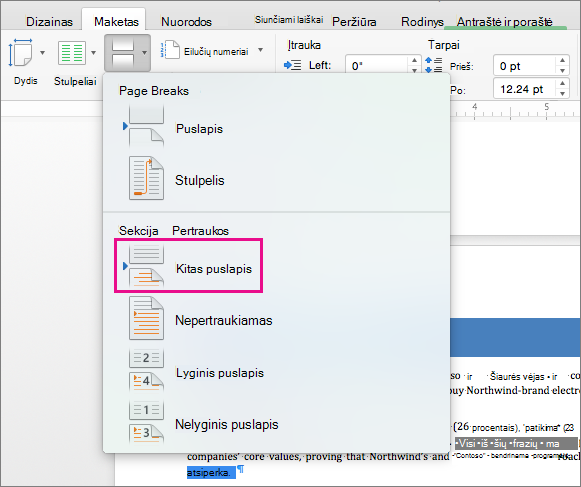Decrease Prieš spacing with down arrow
The height and width of the screenshot is (487, 581).
(562, 70)
